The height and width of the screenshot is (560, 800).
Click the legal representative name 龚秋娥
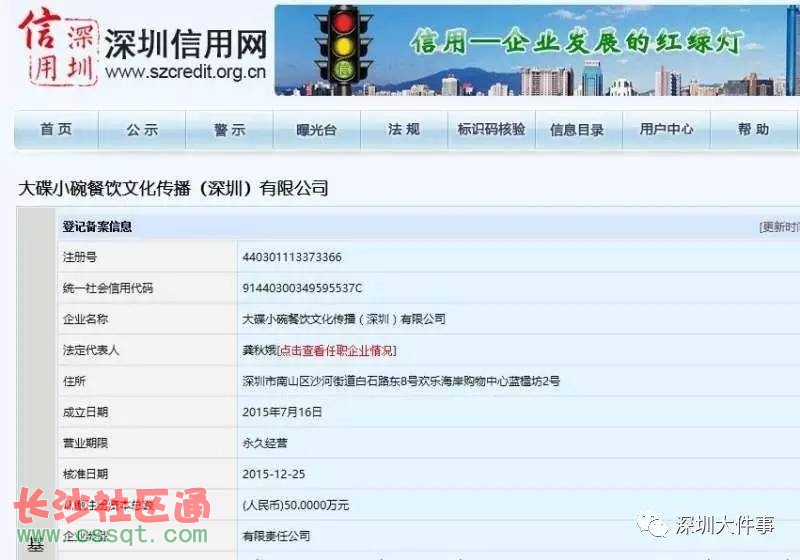click(259, 350)
